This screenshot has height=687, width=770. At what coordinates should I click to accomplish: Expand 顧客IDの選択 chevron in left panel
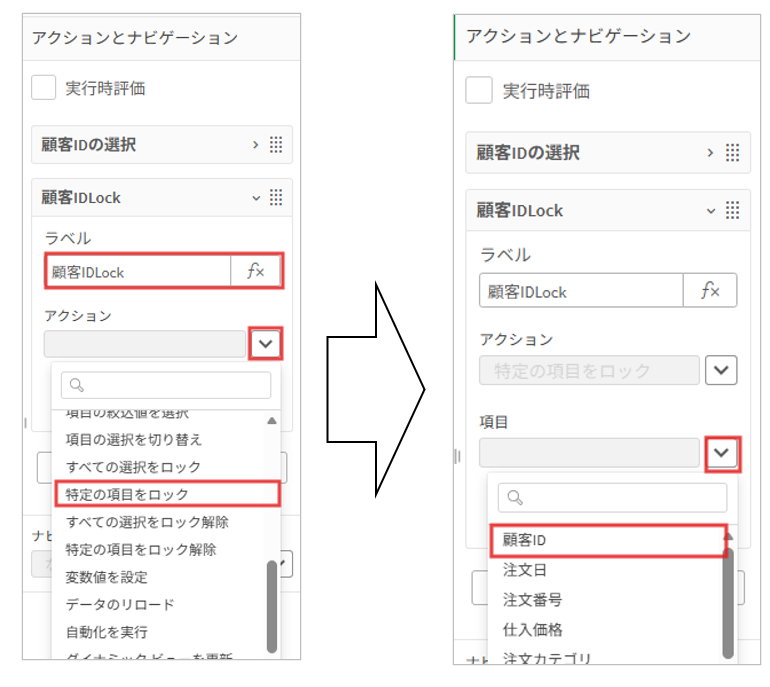[x=256, y=145]
